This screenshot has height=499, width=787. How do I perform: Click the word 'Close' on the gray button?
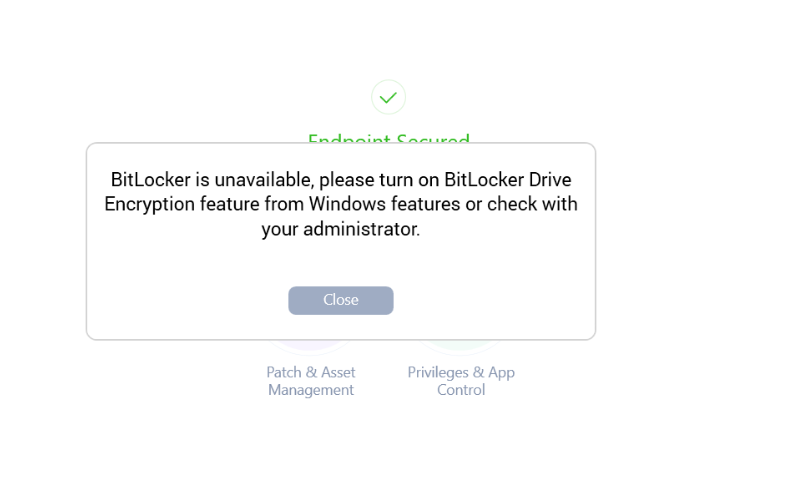tap(340, 300)
